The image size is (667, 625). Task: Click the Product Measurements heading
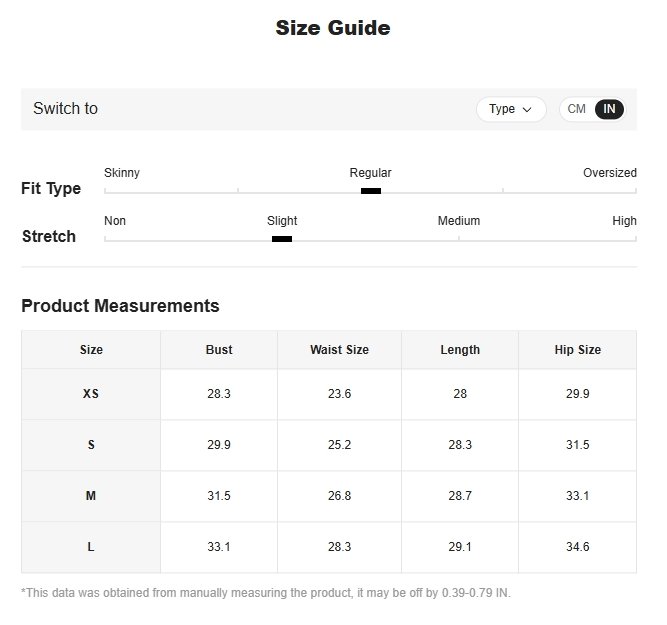[120, 306]
